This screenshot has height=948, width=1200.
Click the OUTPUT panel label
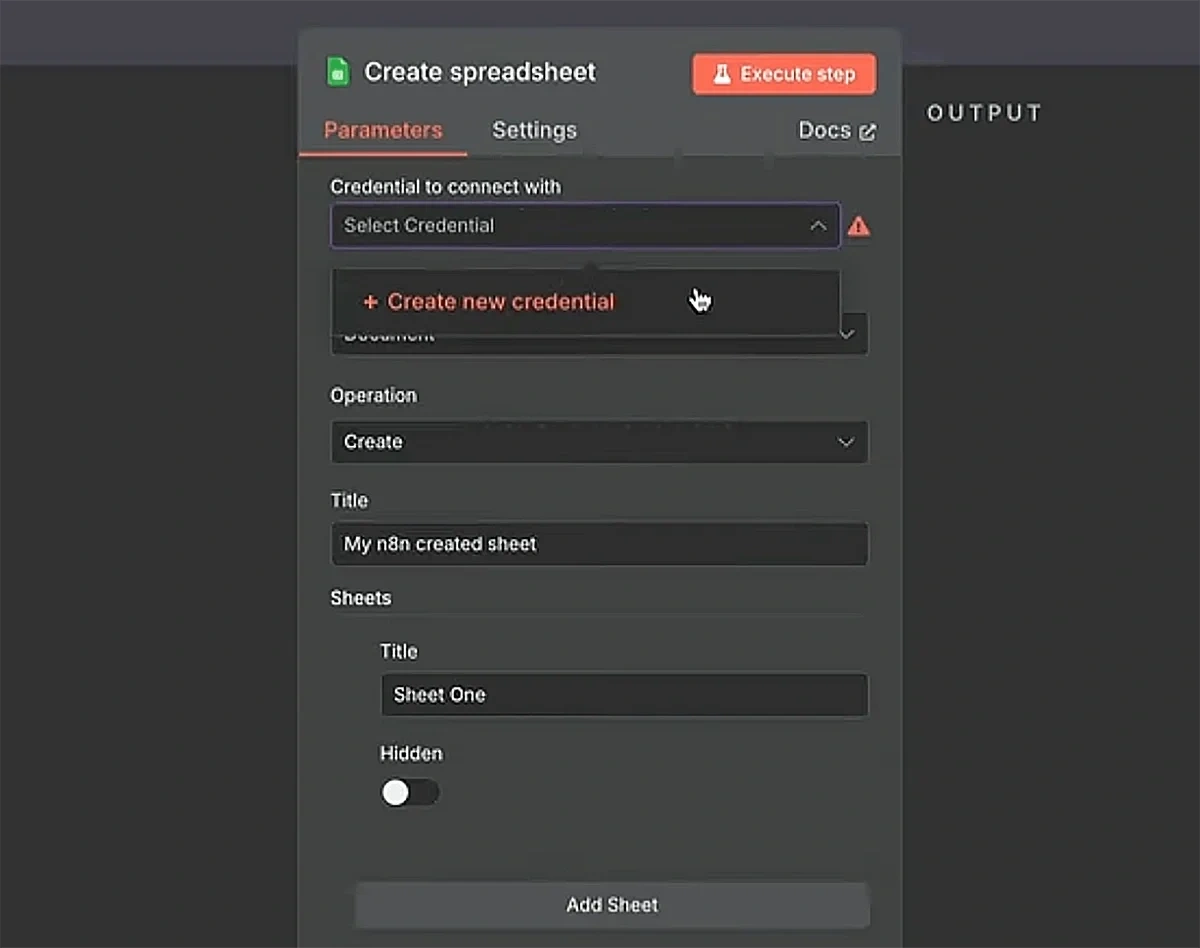click(984, 112)
